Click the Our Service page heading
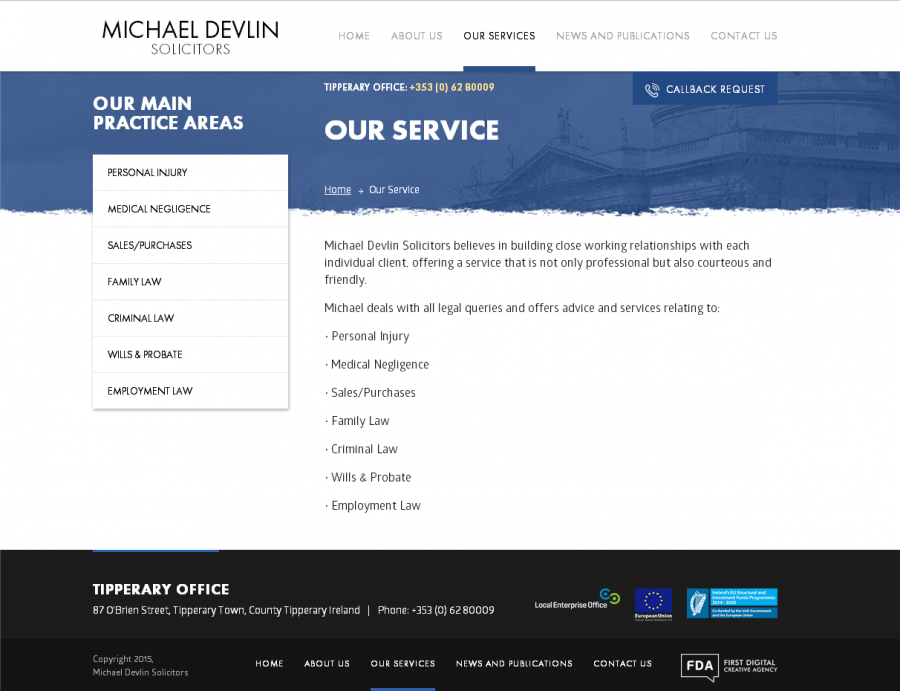 tap(412, 130)
